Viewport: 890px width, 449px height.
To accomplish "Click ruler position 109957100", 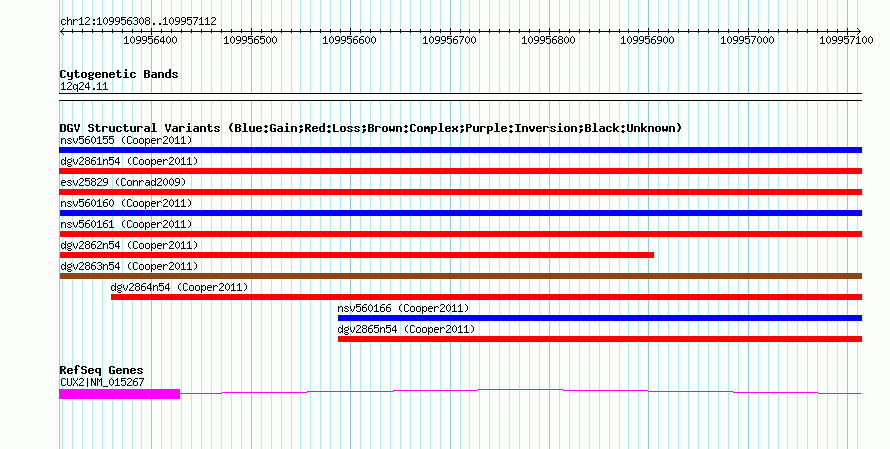I will (x=846, y=40).
